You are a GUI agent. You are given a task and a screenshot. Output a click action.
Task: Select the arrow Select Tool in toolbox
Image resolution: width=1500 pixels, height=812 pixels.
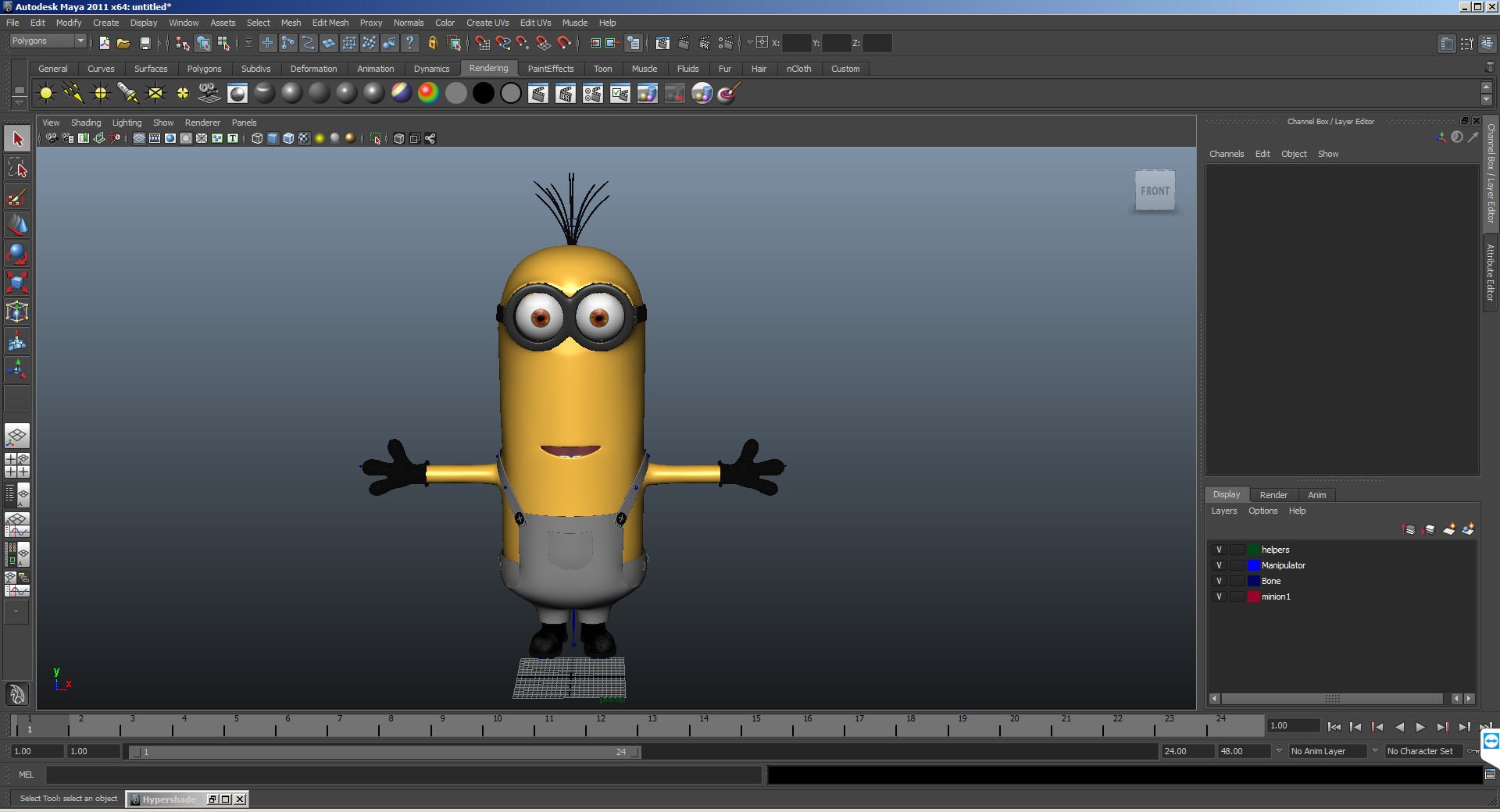point(17,139)
